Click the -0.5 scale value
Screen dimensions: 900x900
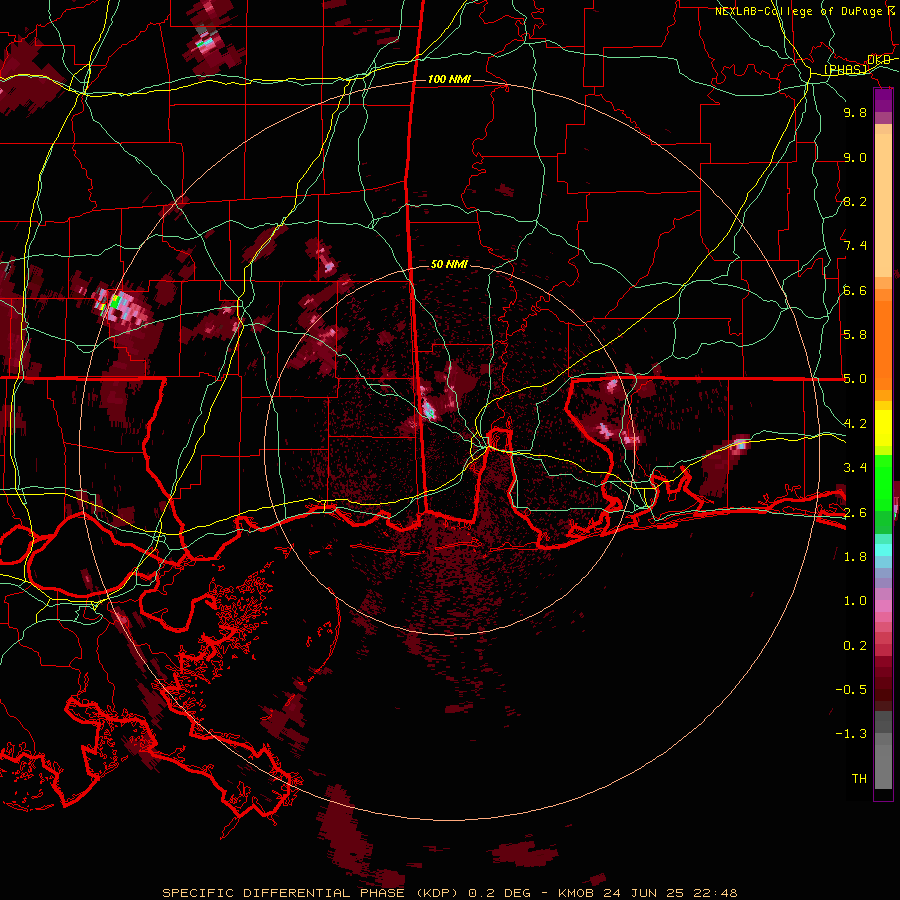tap(851, 690)
